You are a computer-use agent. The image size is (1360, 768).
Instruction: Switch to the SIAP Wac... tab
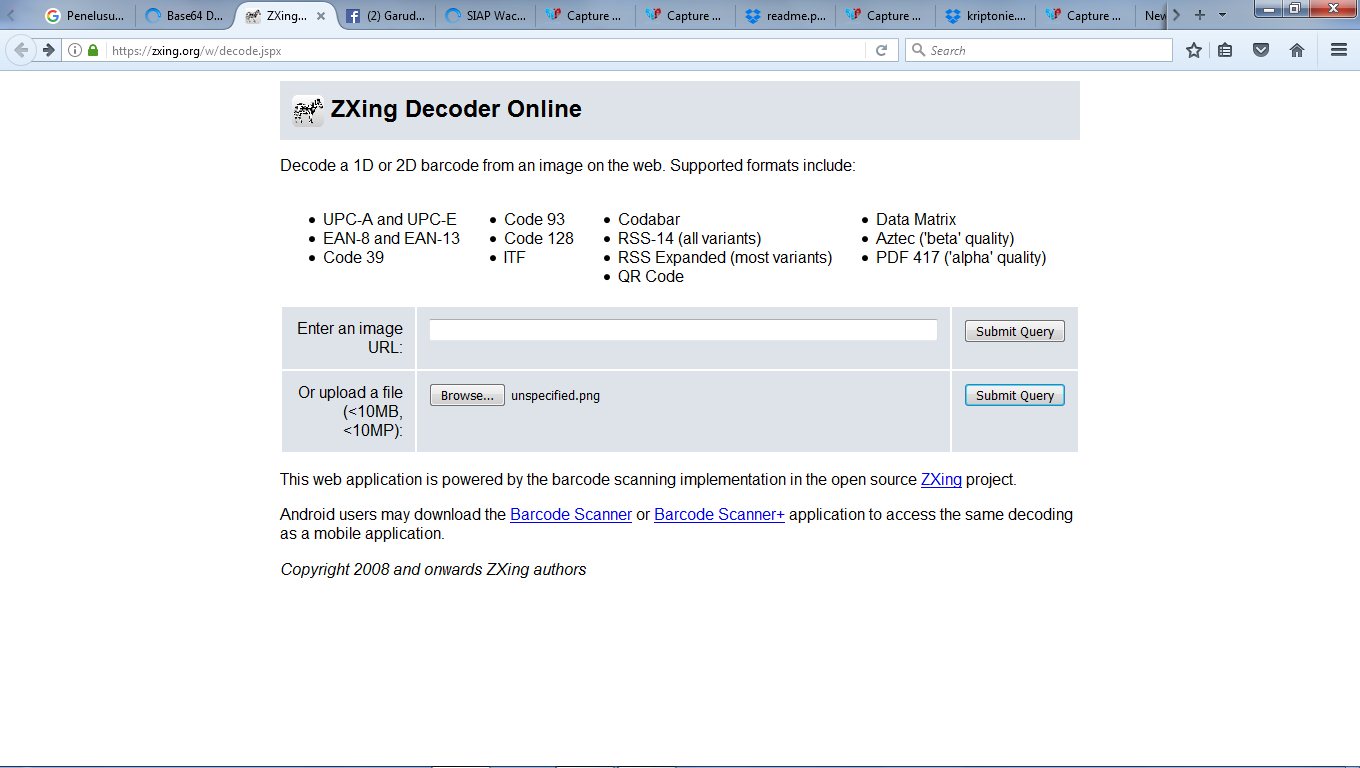[x=485, y=16]
